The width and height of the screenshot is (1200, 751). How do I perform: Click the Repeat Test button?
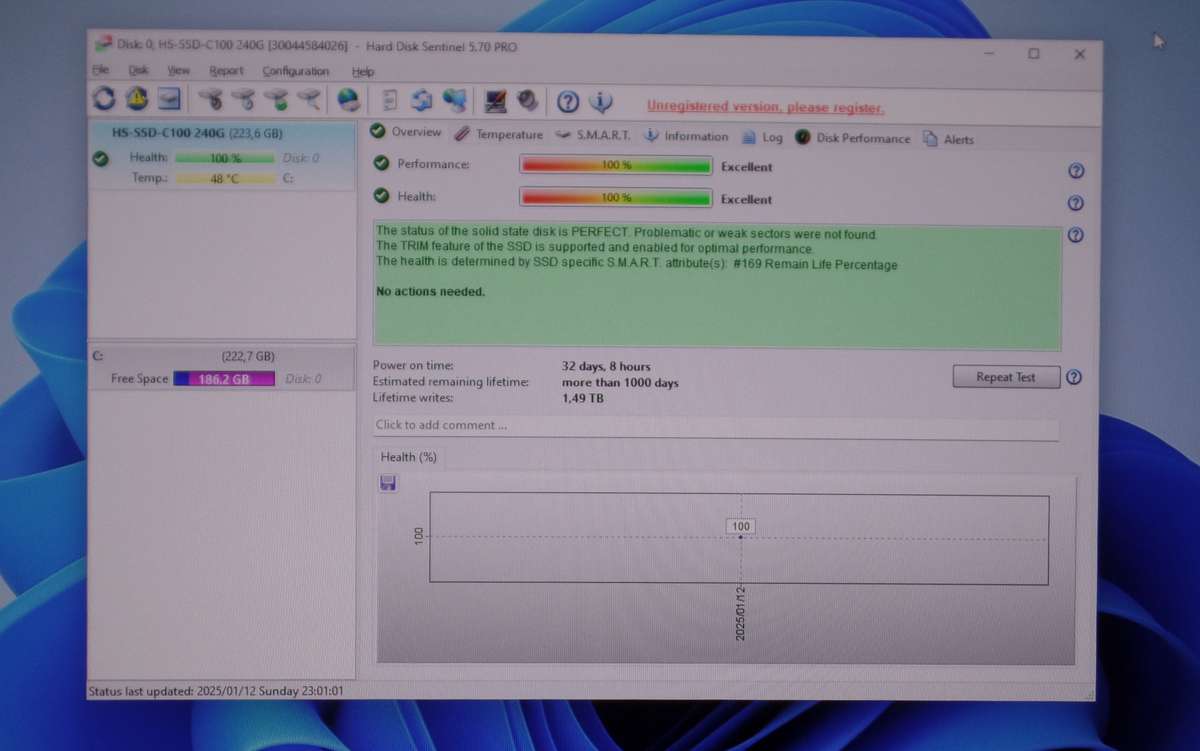click(x=1005, y=376)
